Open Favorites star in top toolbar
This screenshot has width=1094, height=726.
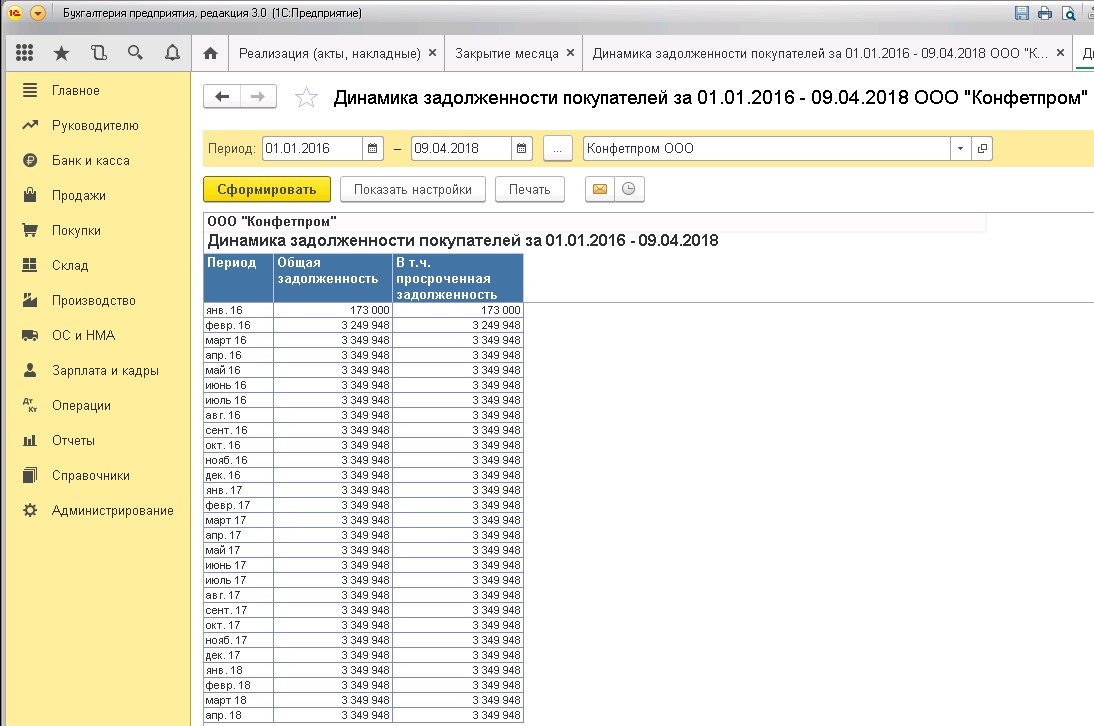[x=61, y=53]
